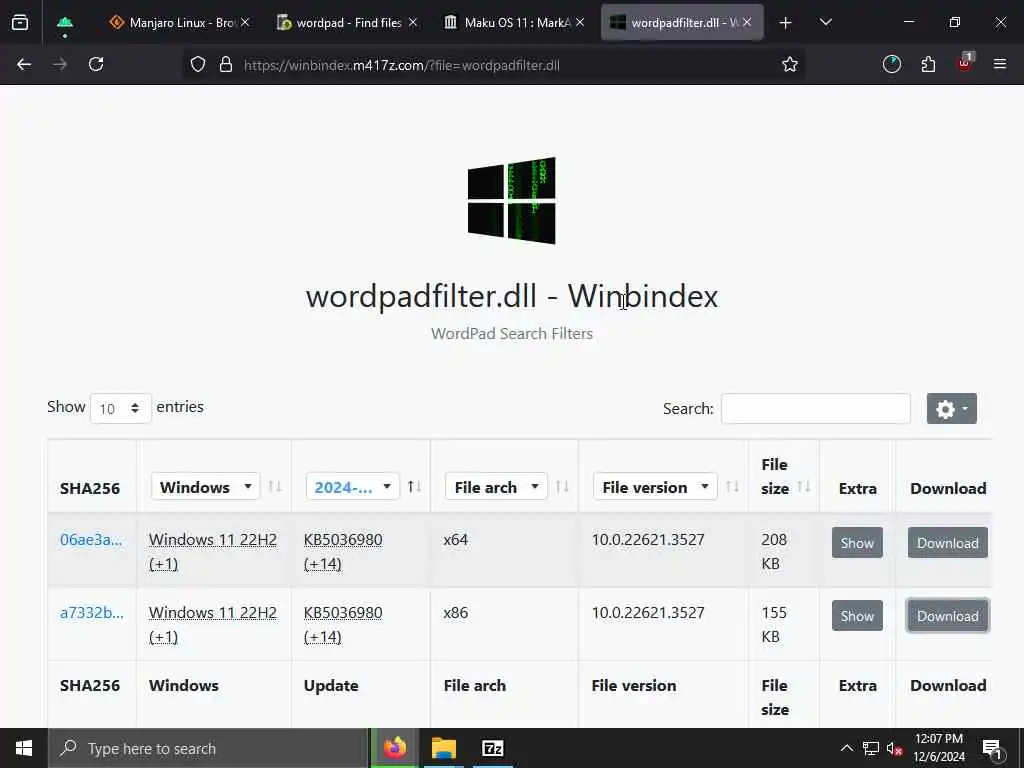The height and width of the screenshot is (768, 1024).
Task: Click the circular timer icon in toolbar
Action: (x=891, y=65)
